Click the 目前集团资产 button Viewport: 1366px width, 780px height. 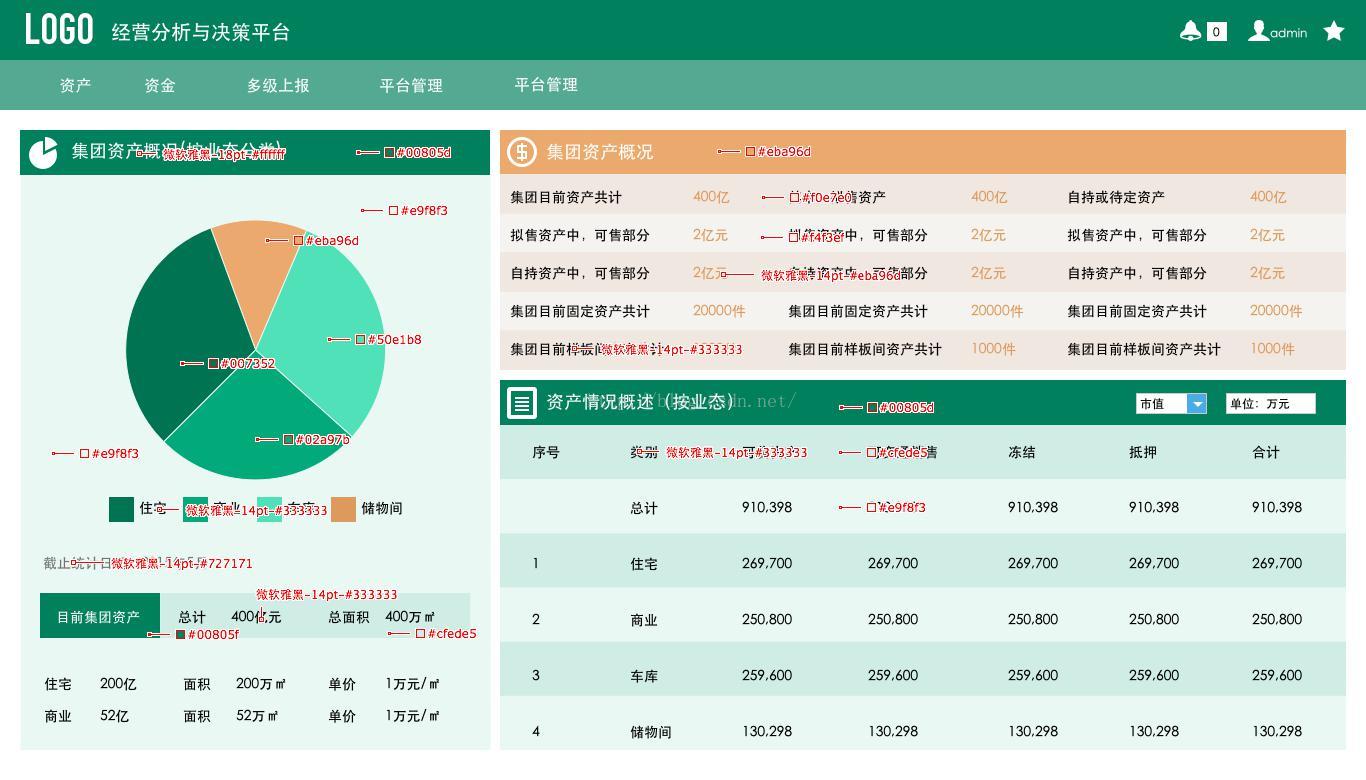pos(99,617)
